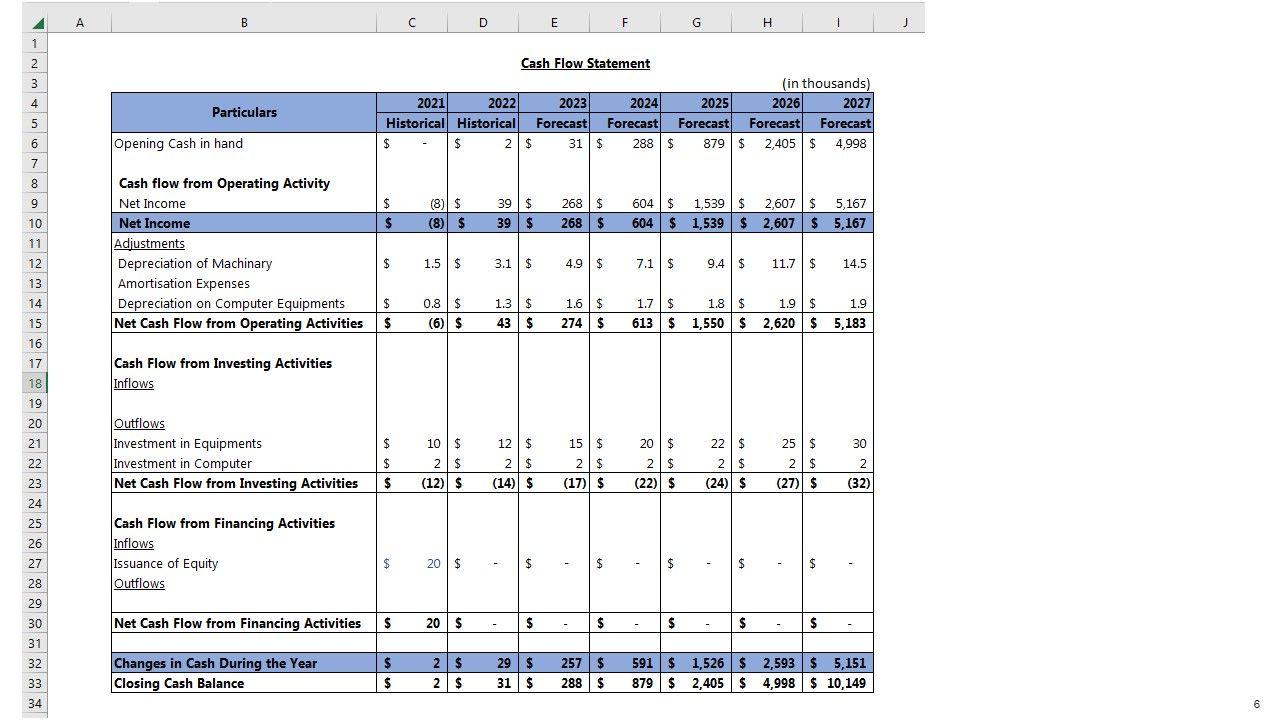Click the underlined Adjustments cell

149,243
